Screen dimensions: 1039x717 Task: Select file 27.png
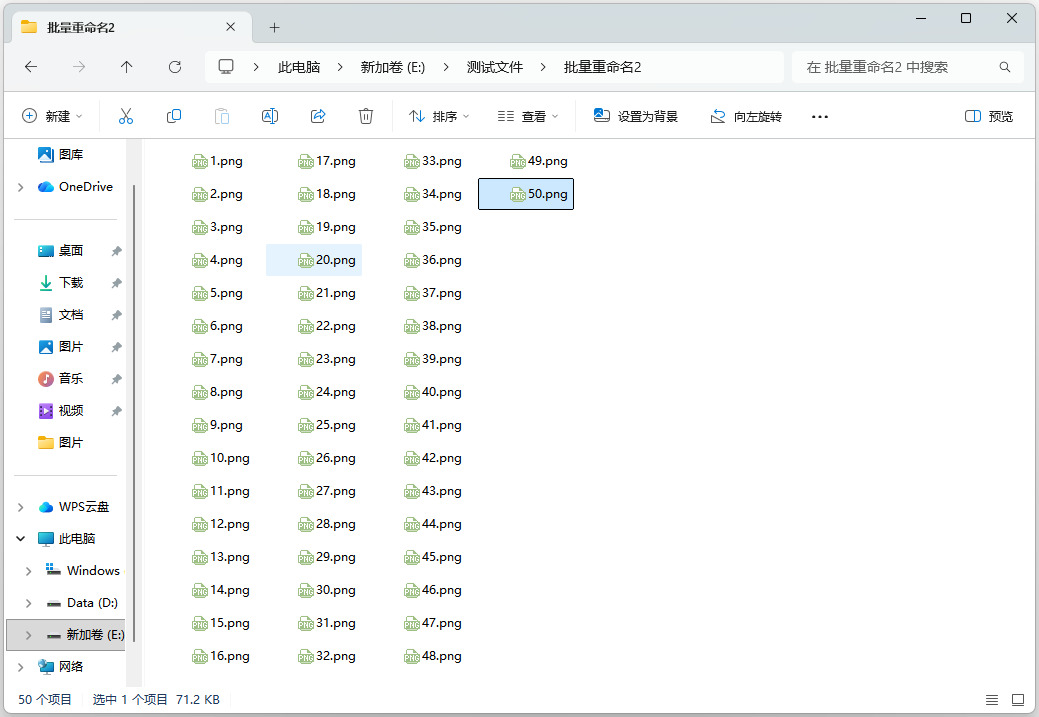pyautogui.click(x=327, y=491)
